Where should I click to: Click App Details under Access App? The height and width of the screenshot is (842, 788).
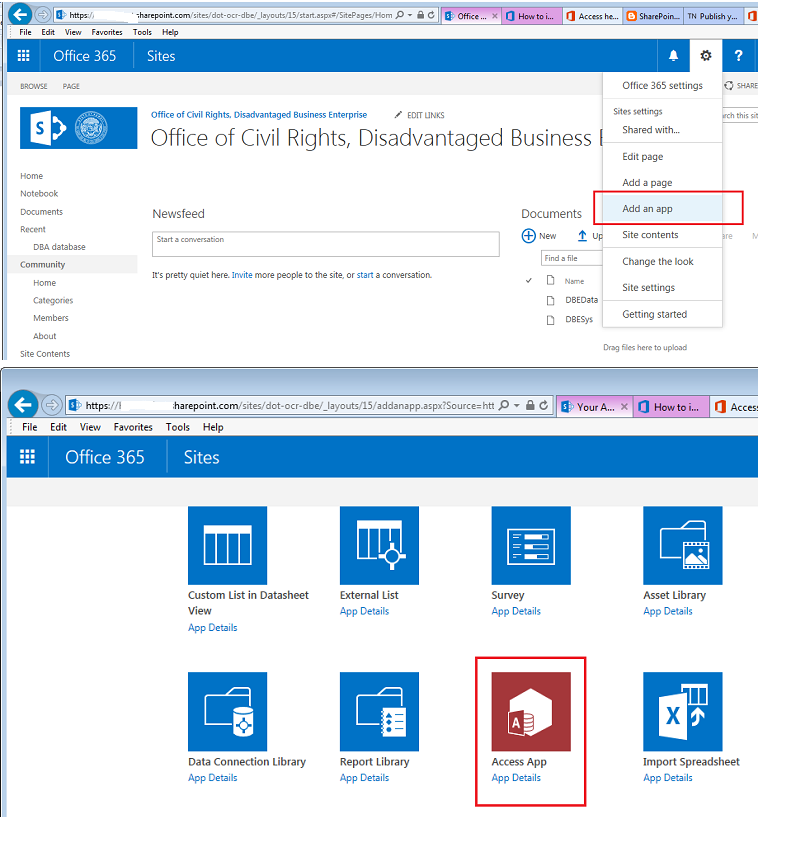point(516,778)
